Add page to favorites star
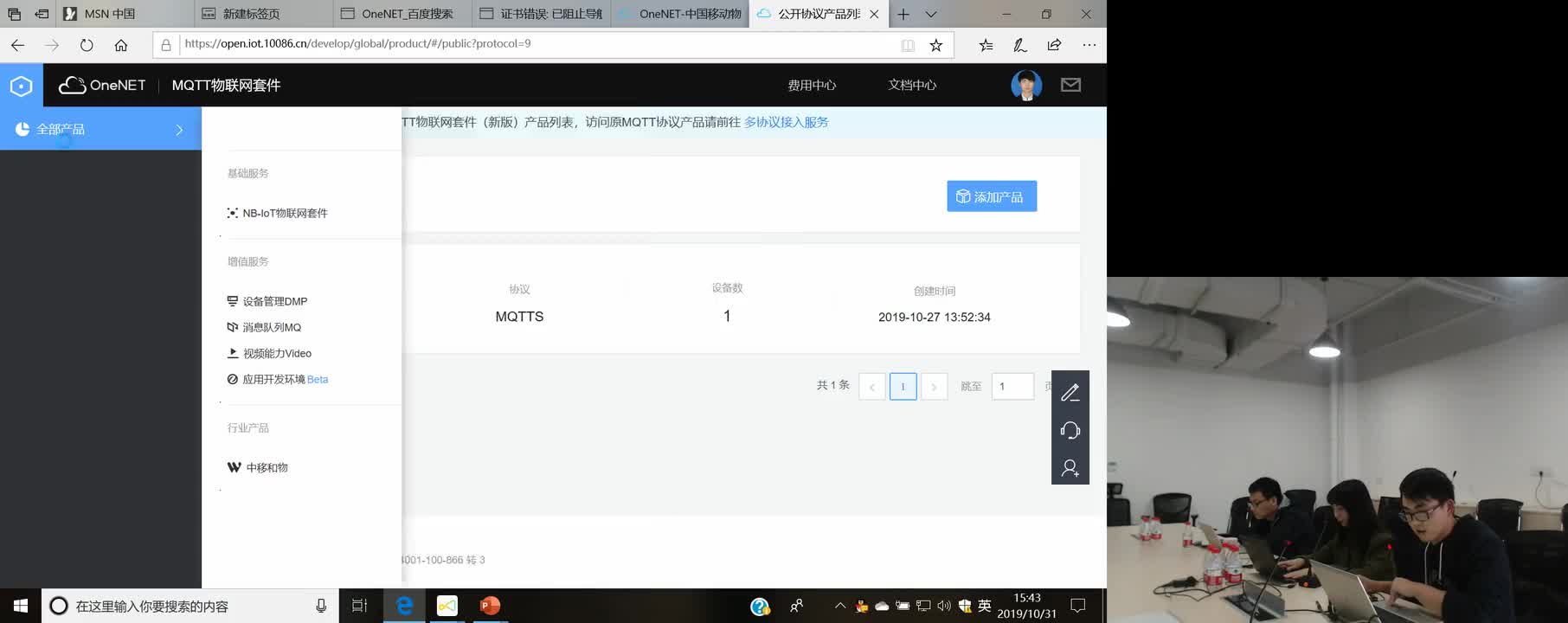 (935, 45)
